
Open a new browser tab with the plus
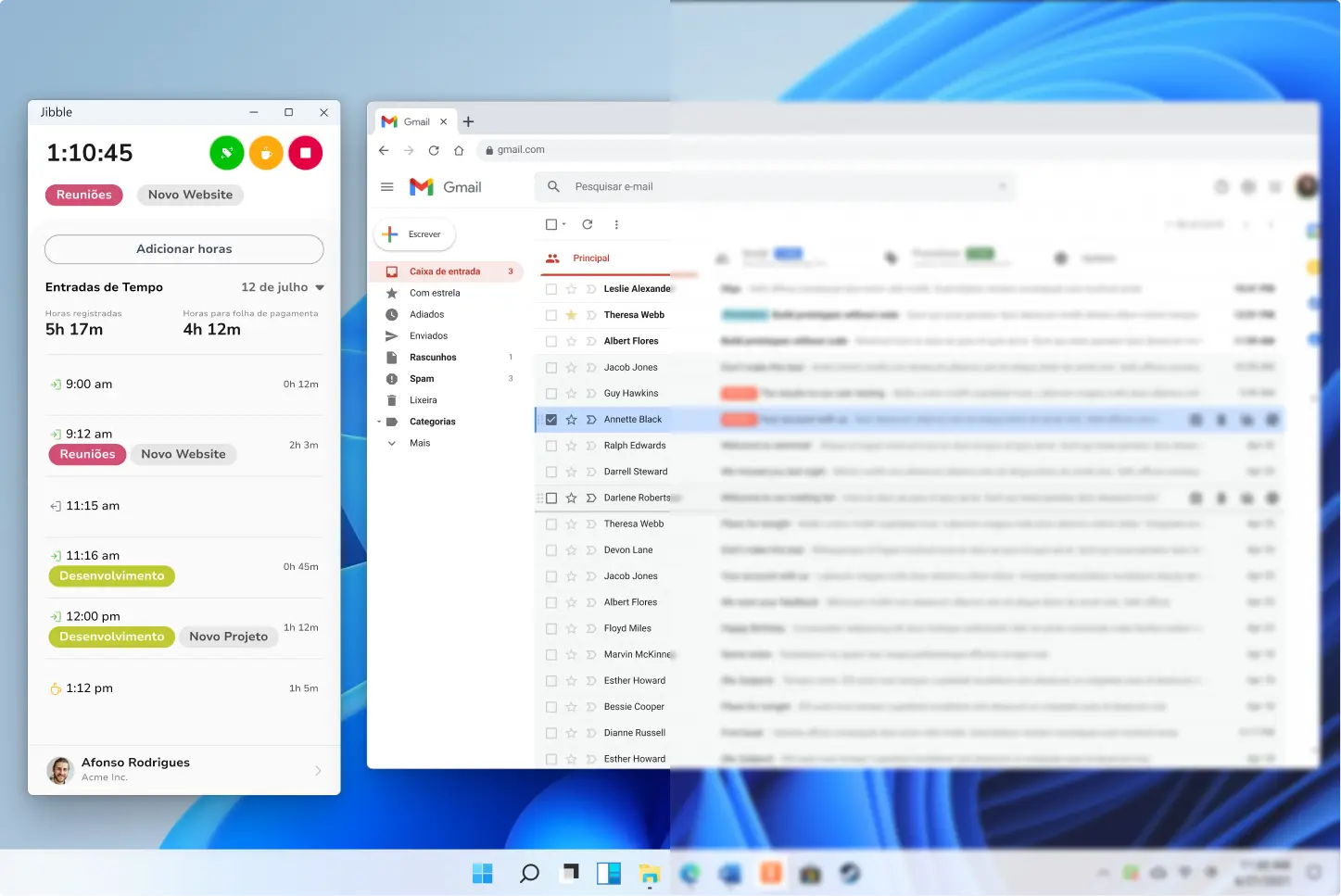tap(468, 121)
